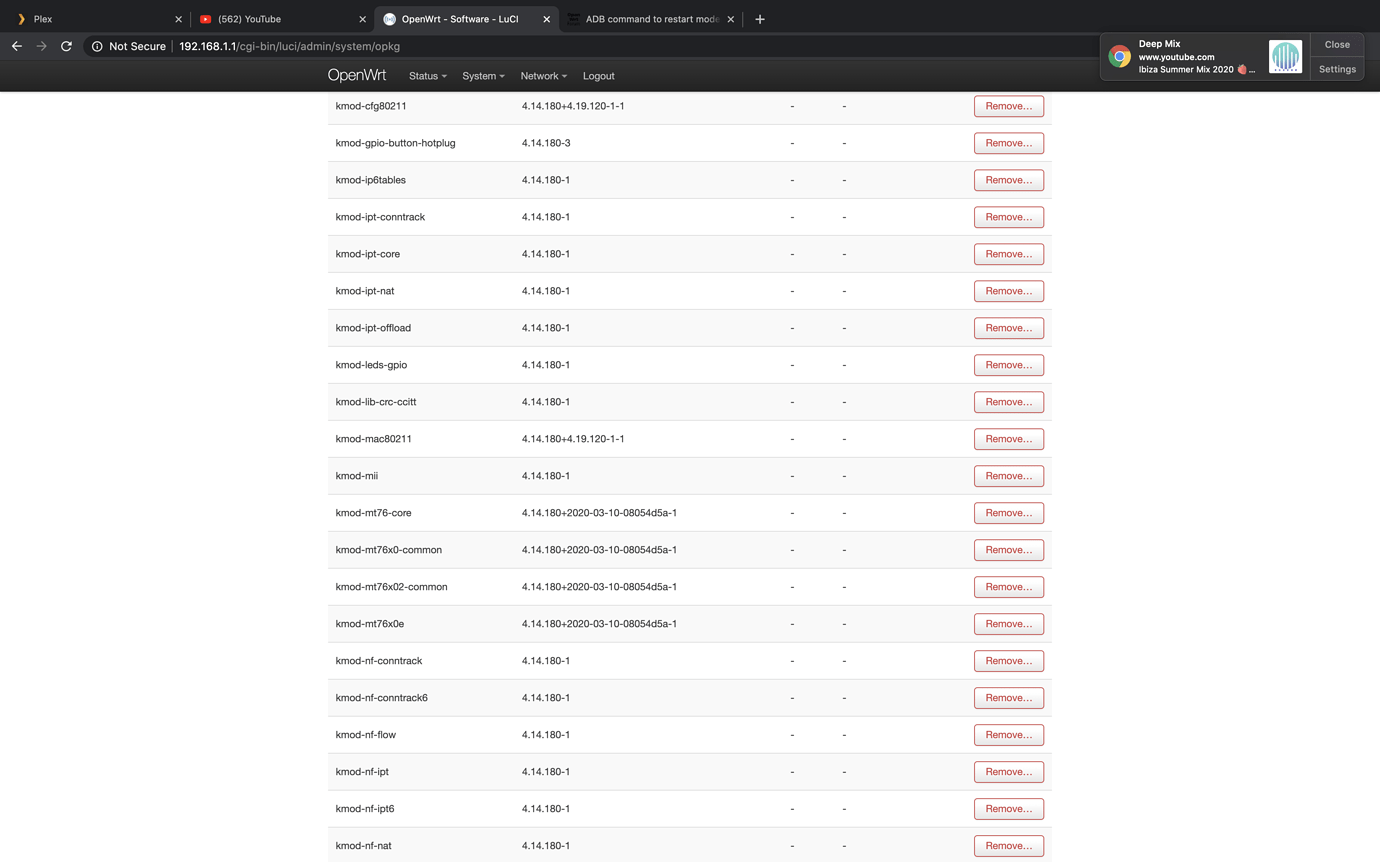
Task: Reload the LuCI software page
Action: tap(66, 46)
